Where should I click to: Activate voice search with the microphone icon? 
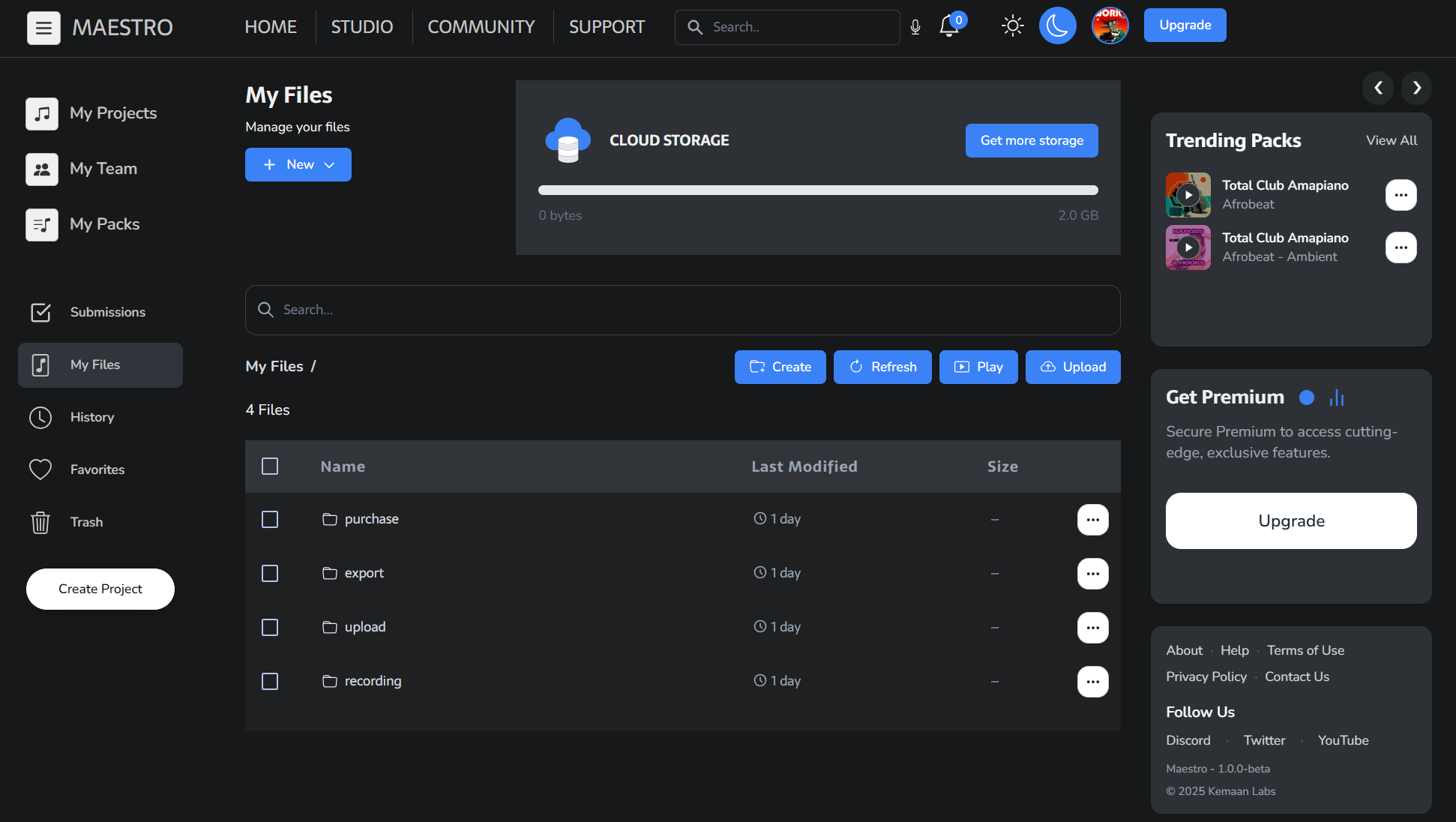coord(915,26)
